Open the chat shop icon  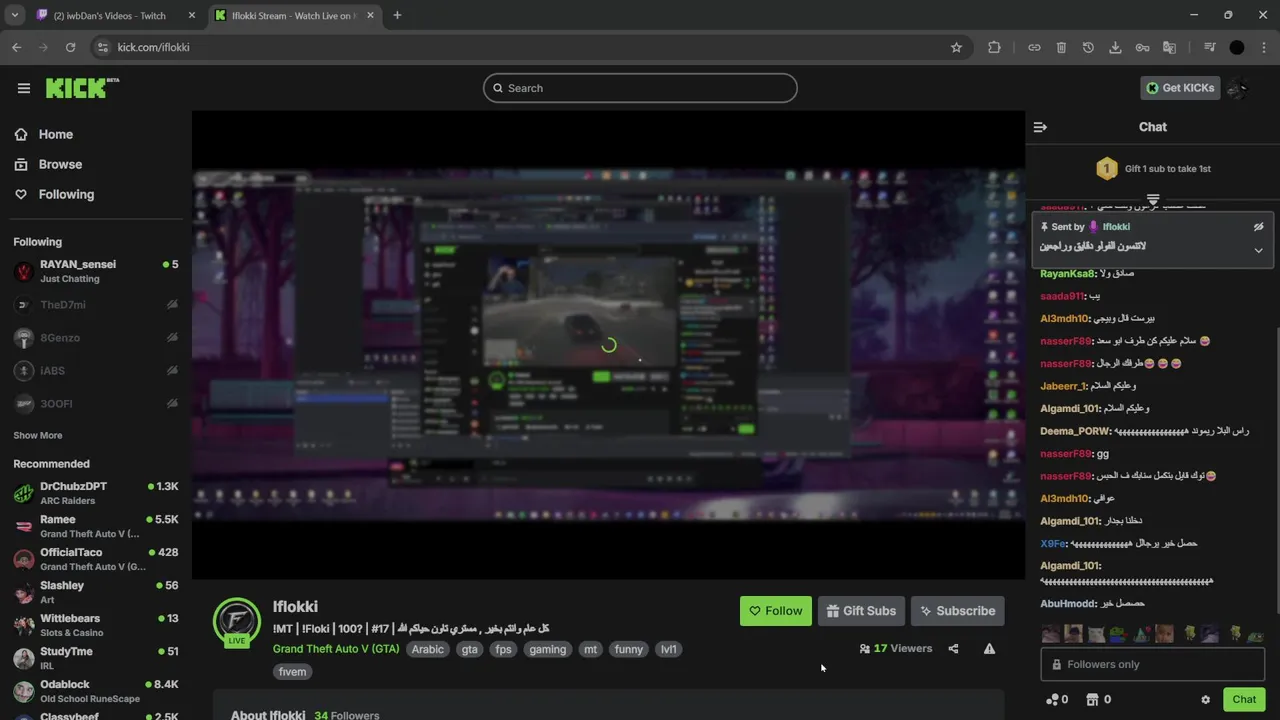pos(1093,700)
